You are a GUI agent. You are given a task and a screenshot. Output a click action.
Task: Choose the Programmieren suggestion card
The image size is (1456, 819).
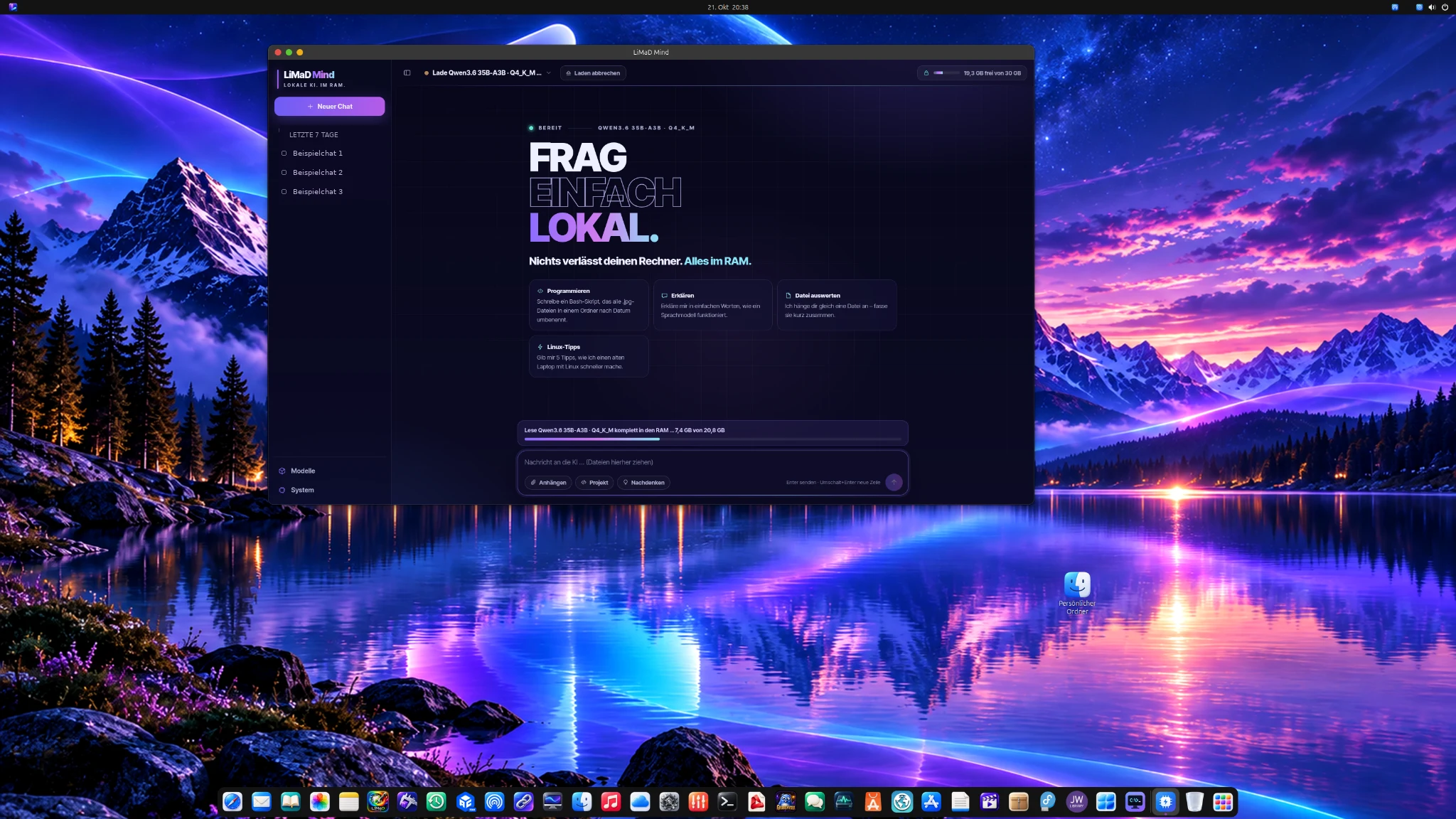(589, 305)
